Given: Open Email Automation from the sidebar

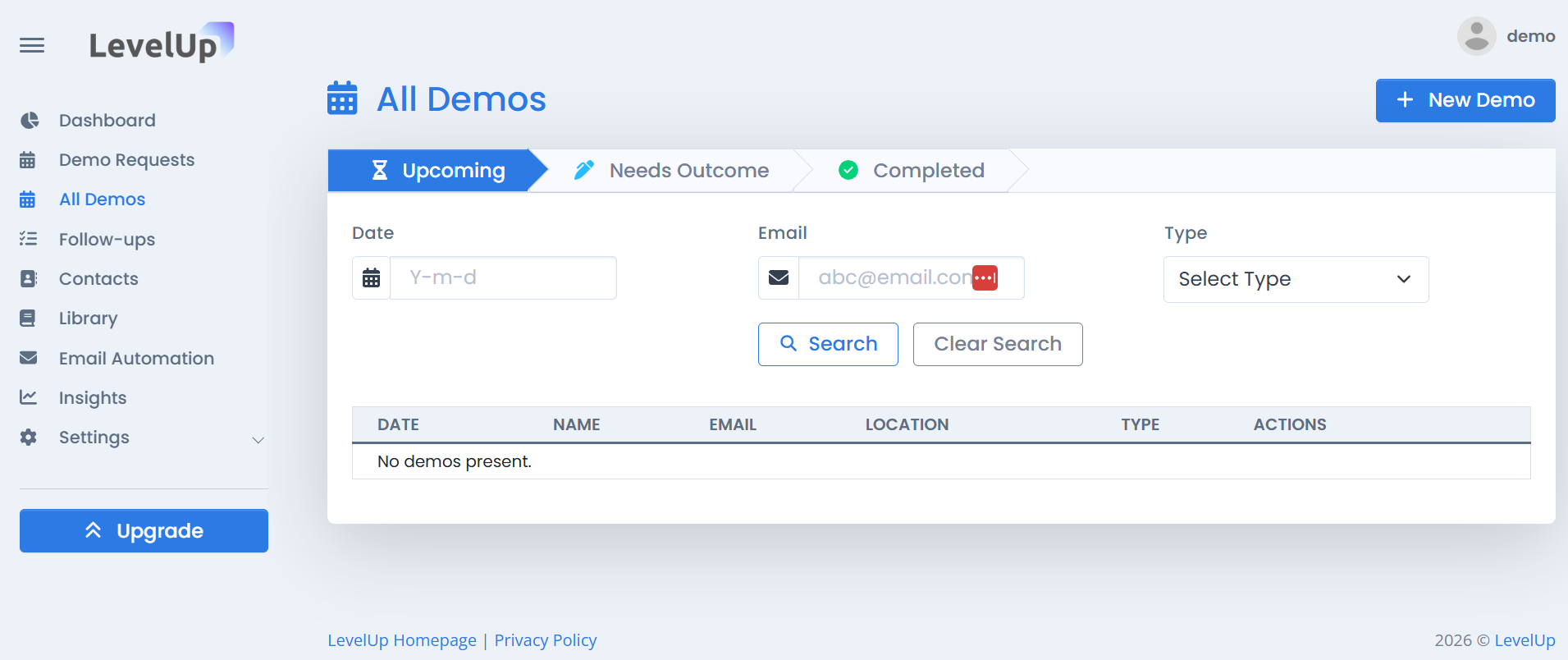Looking at the screenshot, I should 136,359.
